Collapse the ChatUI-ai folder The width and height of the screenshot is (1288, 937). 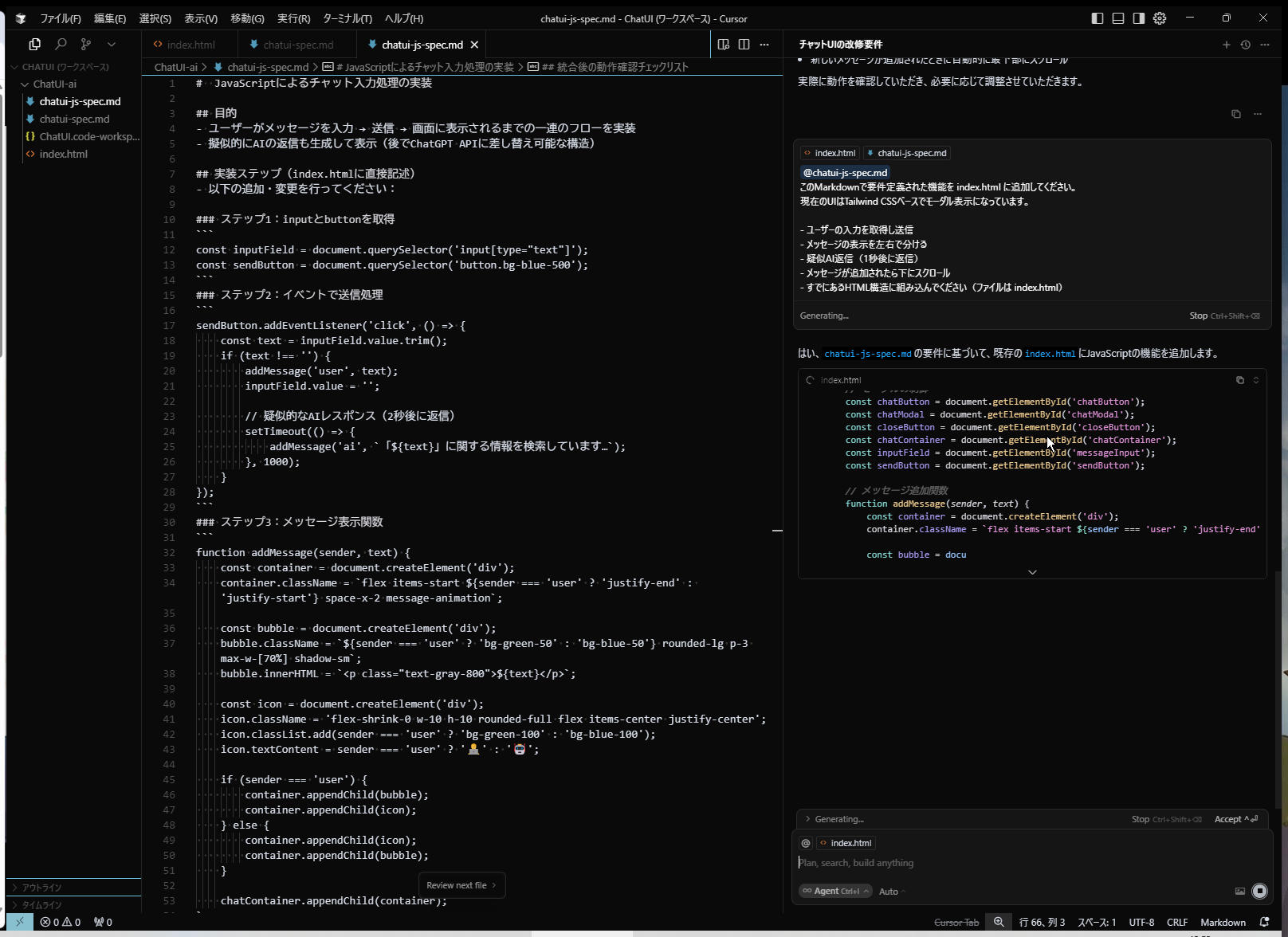tap(54, 84)
